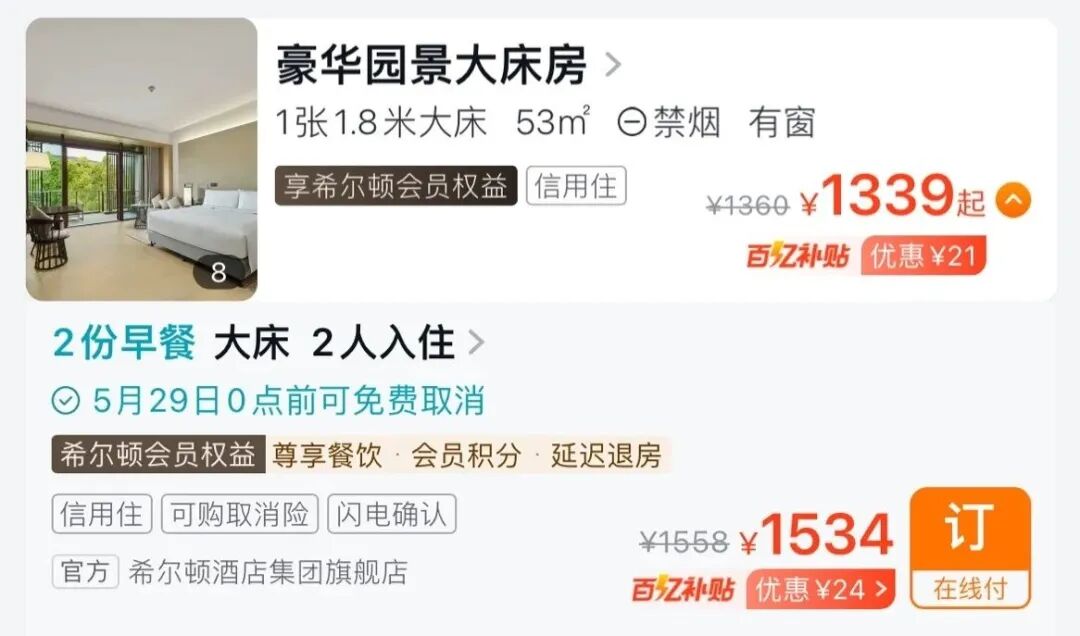Screen dimensions: 1080x636
Task: Tap the 优惠¥21 discount badge
Action: click(924, 256)
